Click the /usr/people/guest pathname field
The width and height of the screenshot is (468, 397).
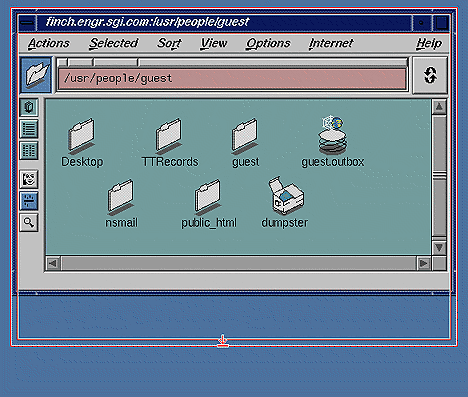232,79
